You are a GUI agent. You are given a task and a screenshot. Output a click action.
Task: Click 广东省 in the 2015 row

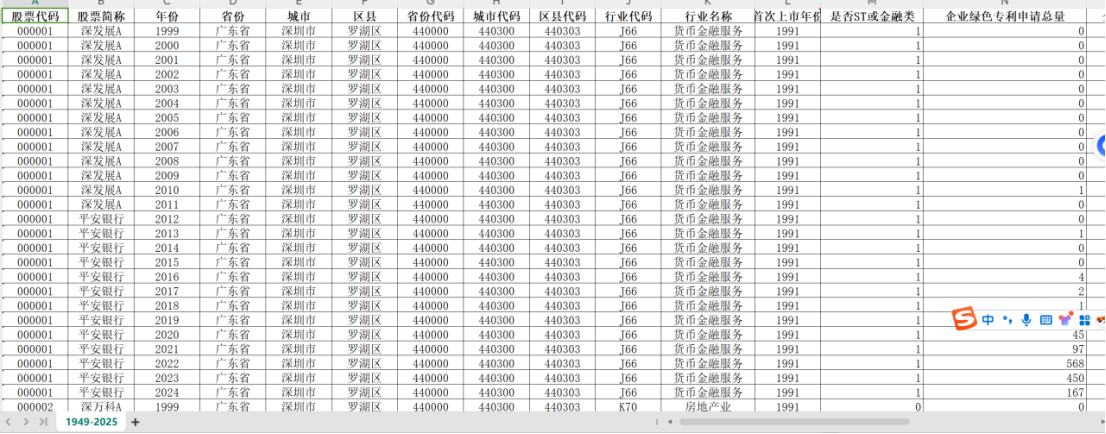pyautogui.click(x=233, y=263)
